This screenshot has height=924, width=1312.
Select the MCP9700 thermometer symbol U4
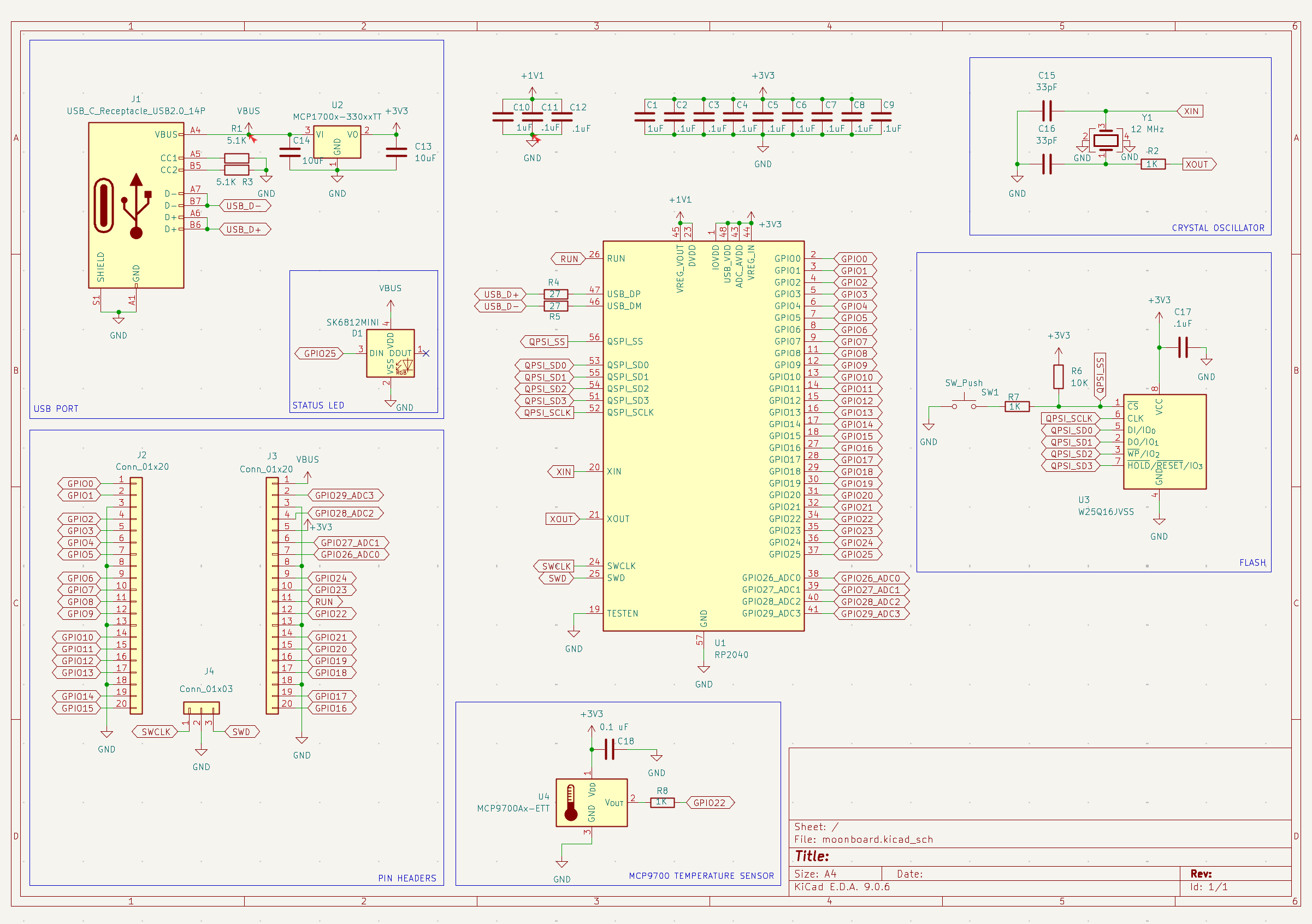591,802
